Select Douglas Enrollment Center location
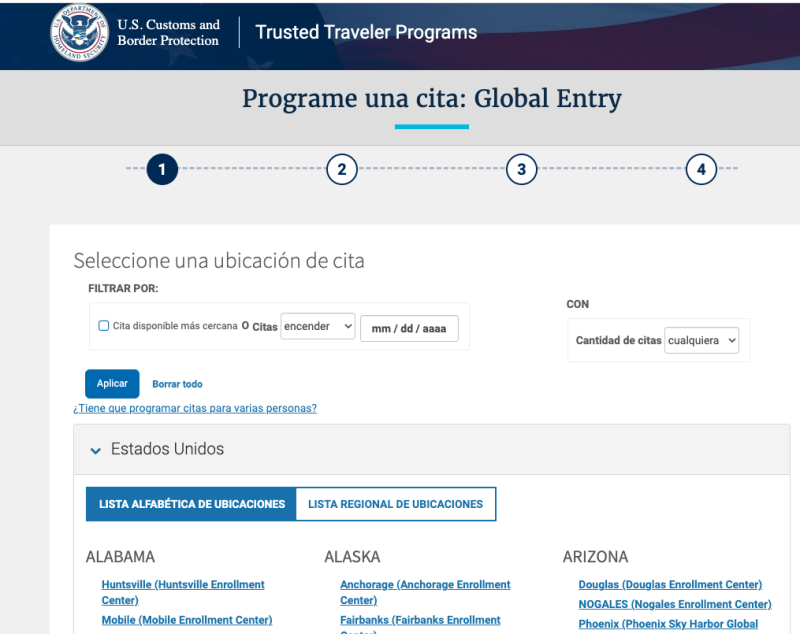The height and width of the screenshot is (634, 800). [x=670, y=585]
